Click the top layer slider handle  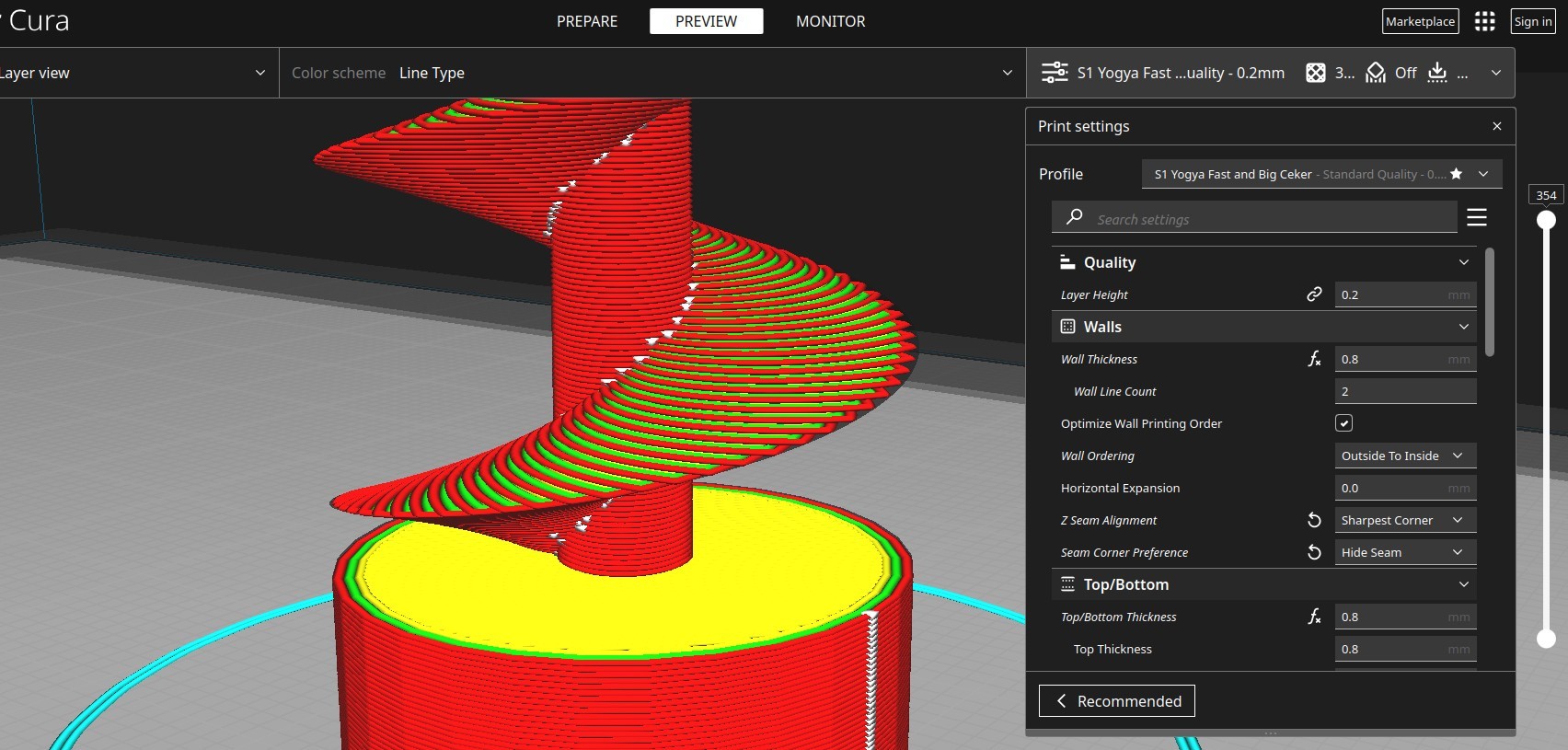(1546, 220)
